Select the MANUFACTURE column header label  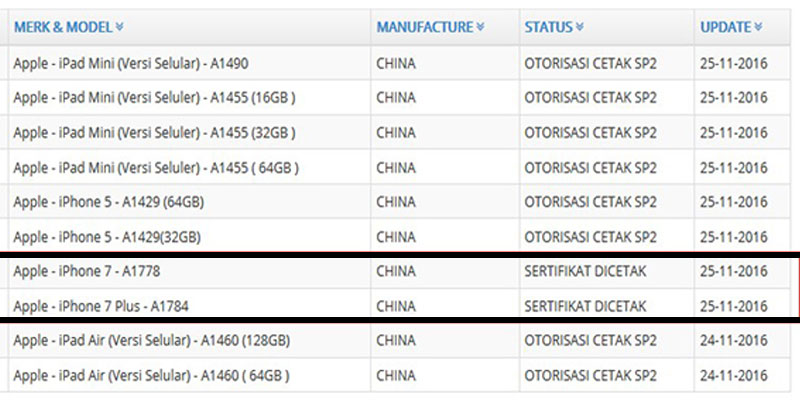(425, 27)
